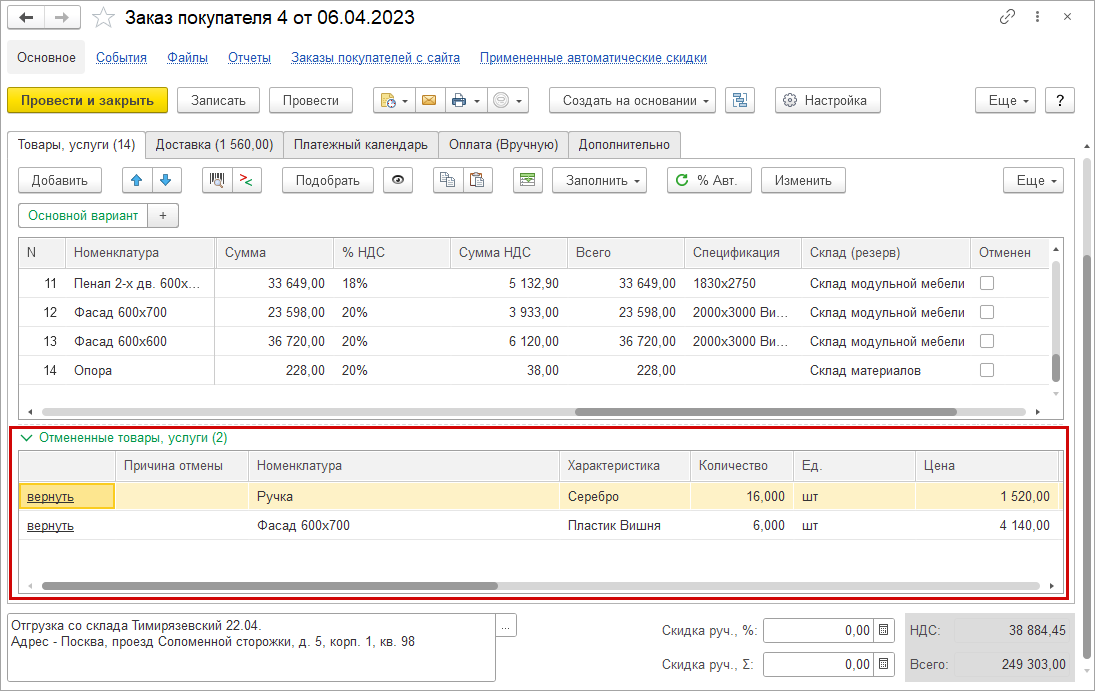1095x691 pixels.
Task: Move row down with blue down arrow
Action: 165,180
